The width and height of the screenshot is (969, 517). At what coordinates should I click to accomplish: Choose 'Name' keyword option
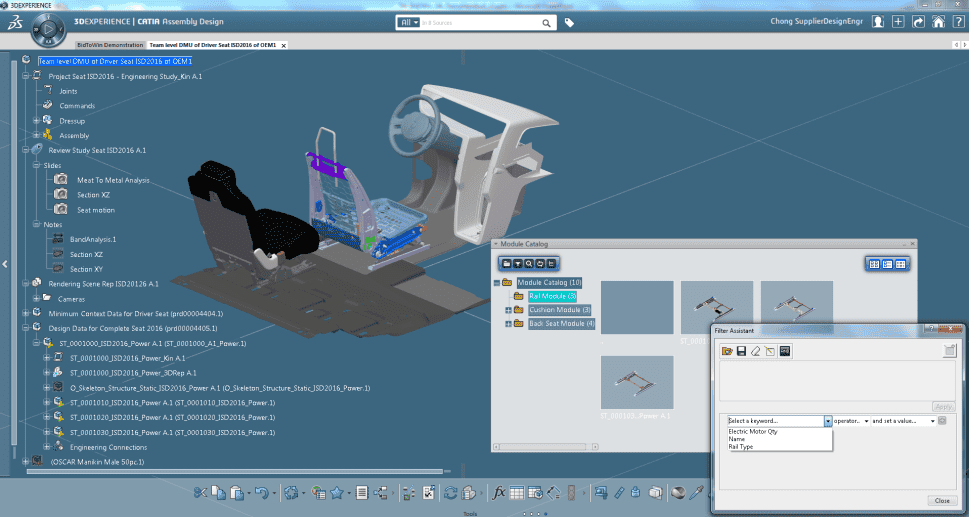[737, 439]
